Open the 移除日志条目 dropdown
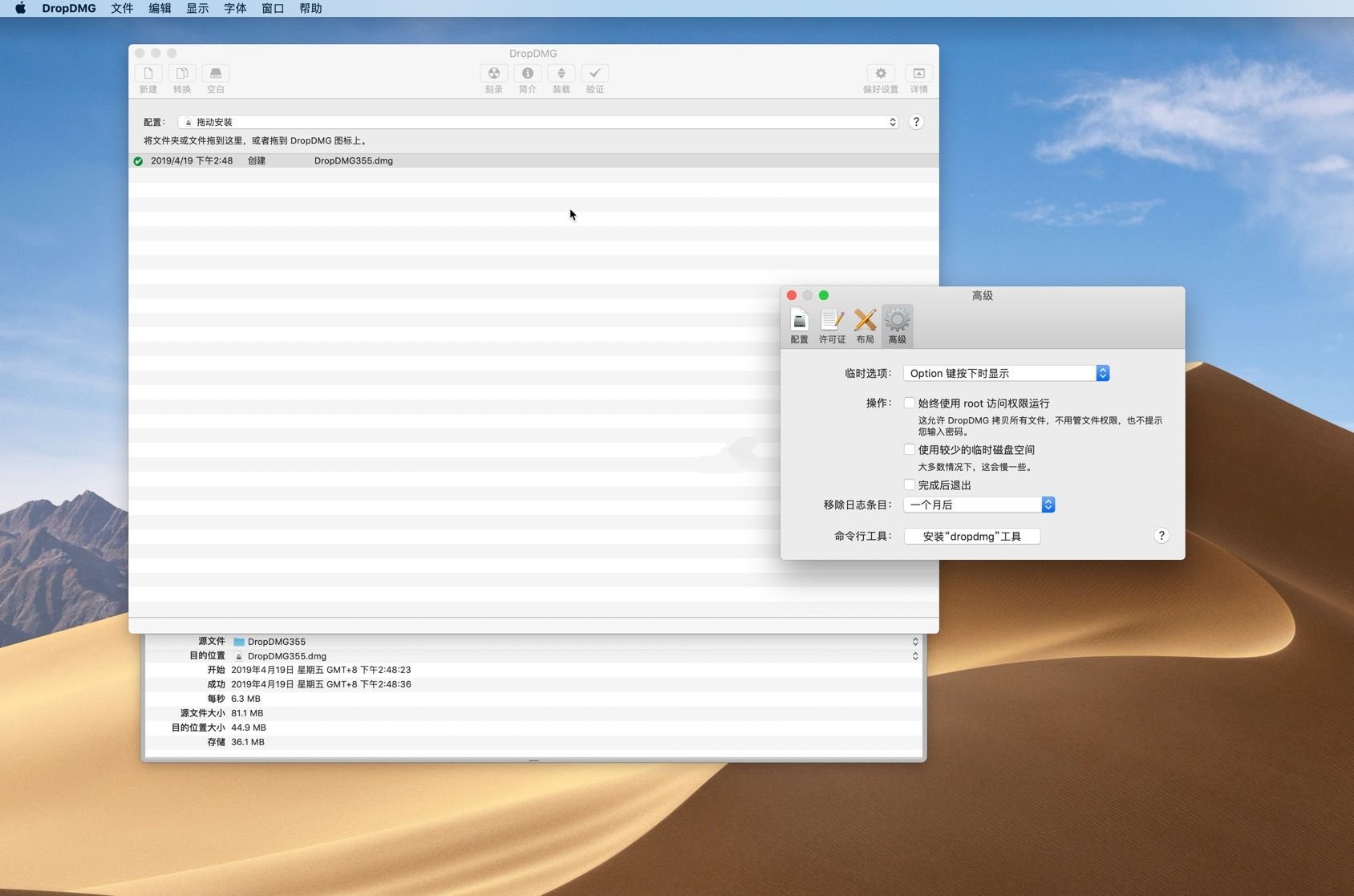Viewport: 1354px width, 896px height. tap(979, 505)
